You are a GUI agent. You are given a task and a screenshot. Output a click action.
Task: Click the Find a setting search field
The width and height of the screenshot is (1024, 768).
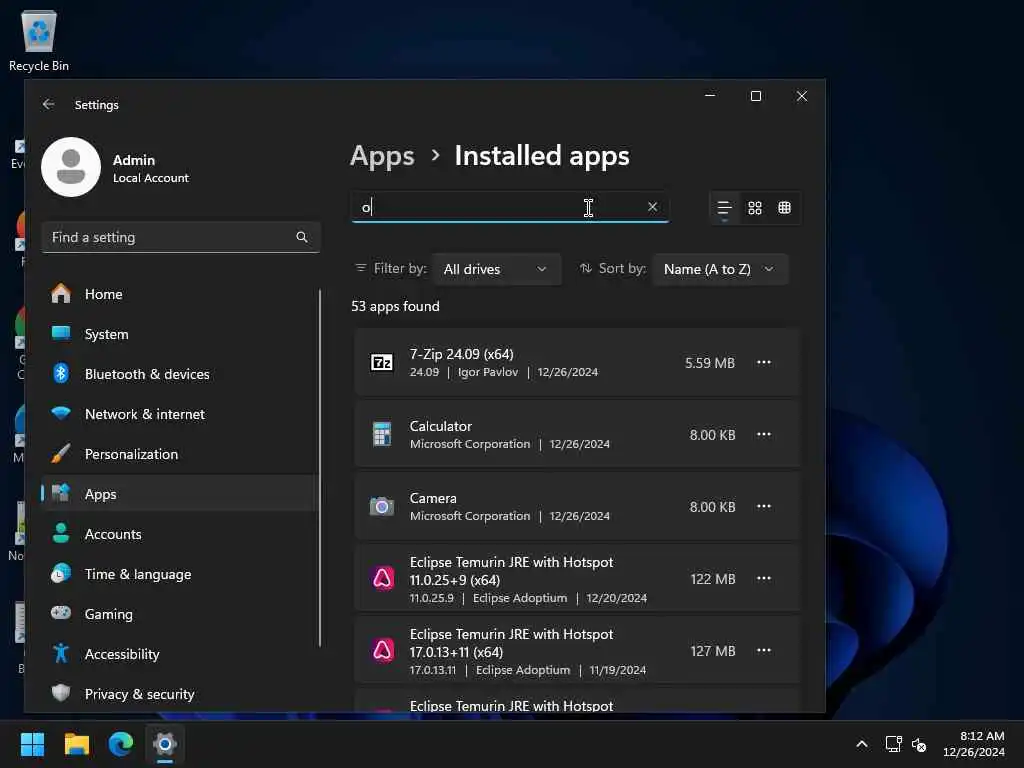180,237
